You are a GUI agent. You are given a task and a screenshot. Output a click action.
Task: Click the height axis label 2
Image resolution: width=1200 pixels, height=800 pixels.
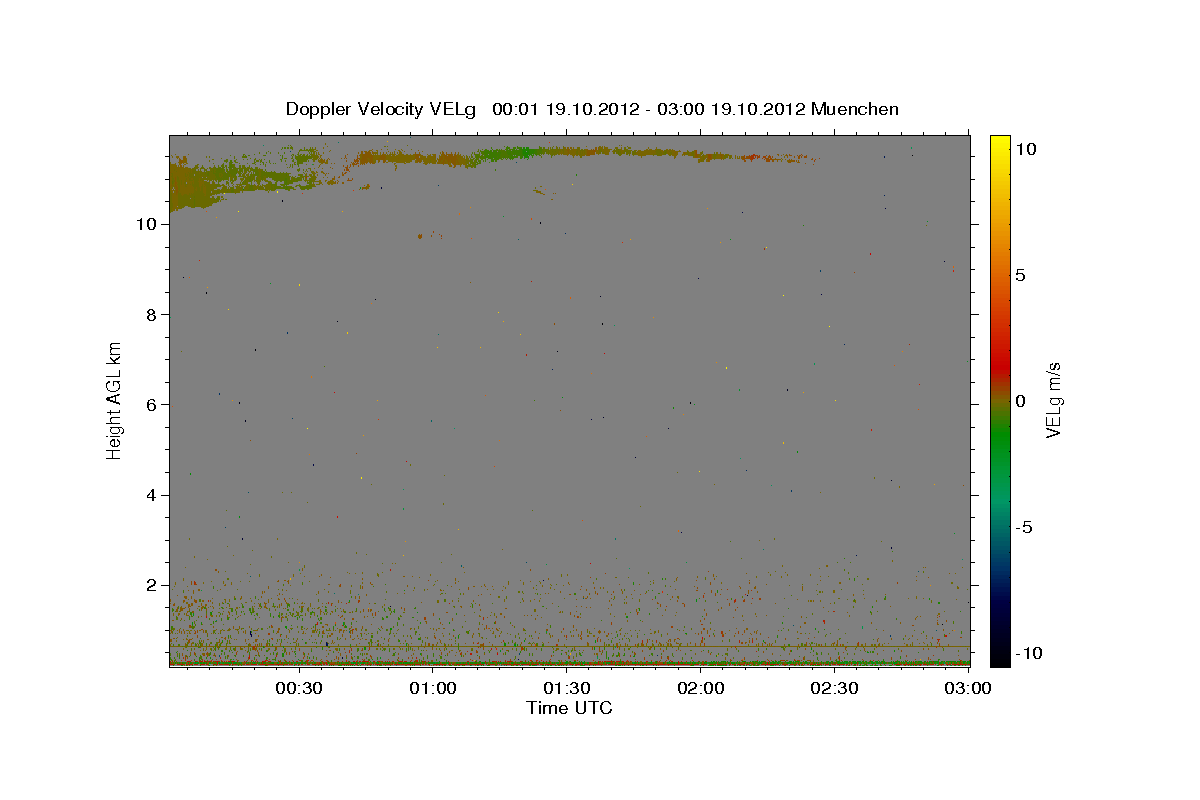click(151, 585)
